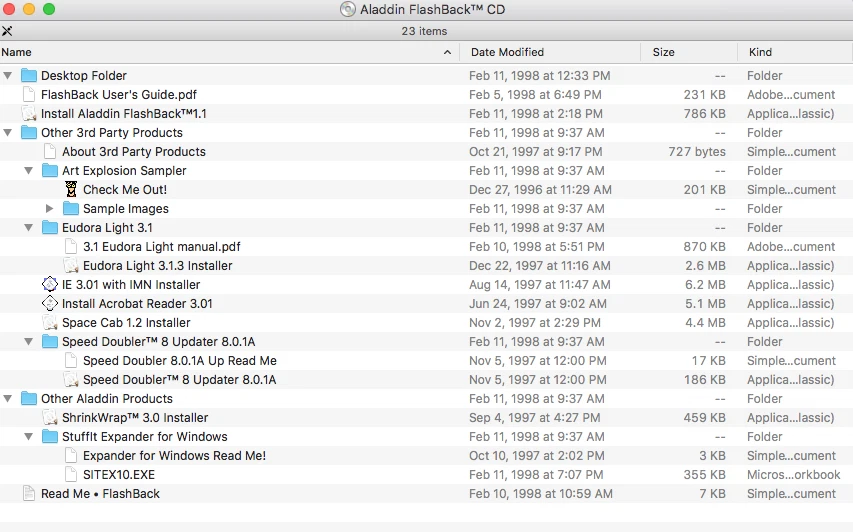The height and width of the screenshot is (532, 853).
Task: Click the 3.1 Eudora Light manual.pdf icon
Action: coord(71,247)
